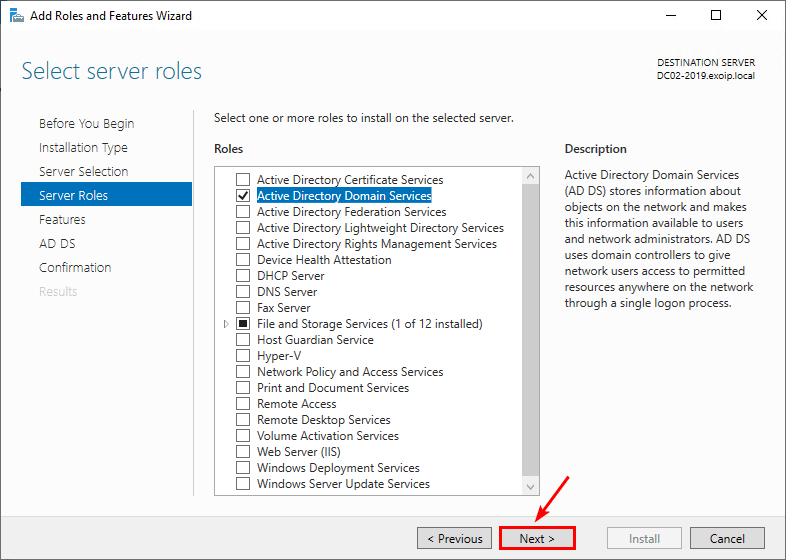Check the Fax Server checkbox
Screen dimensions: 786x560
[x=243, y=308]
